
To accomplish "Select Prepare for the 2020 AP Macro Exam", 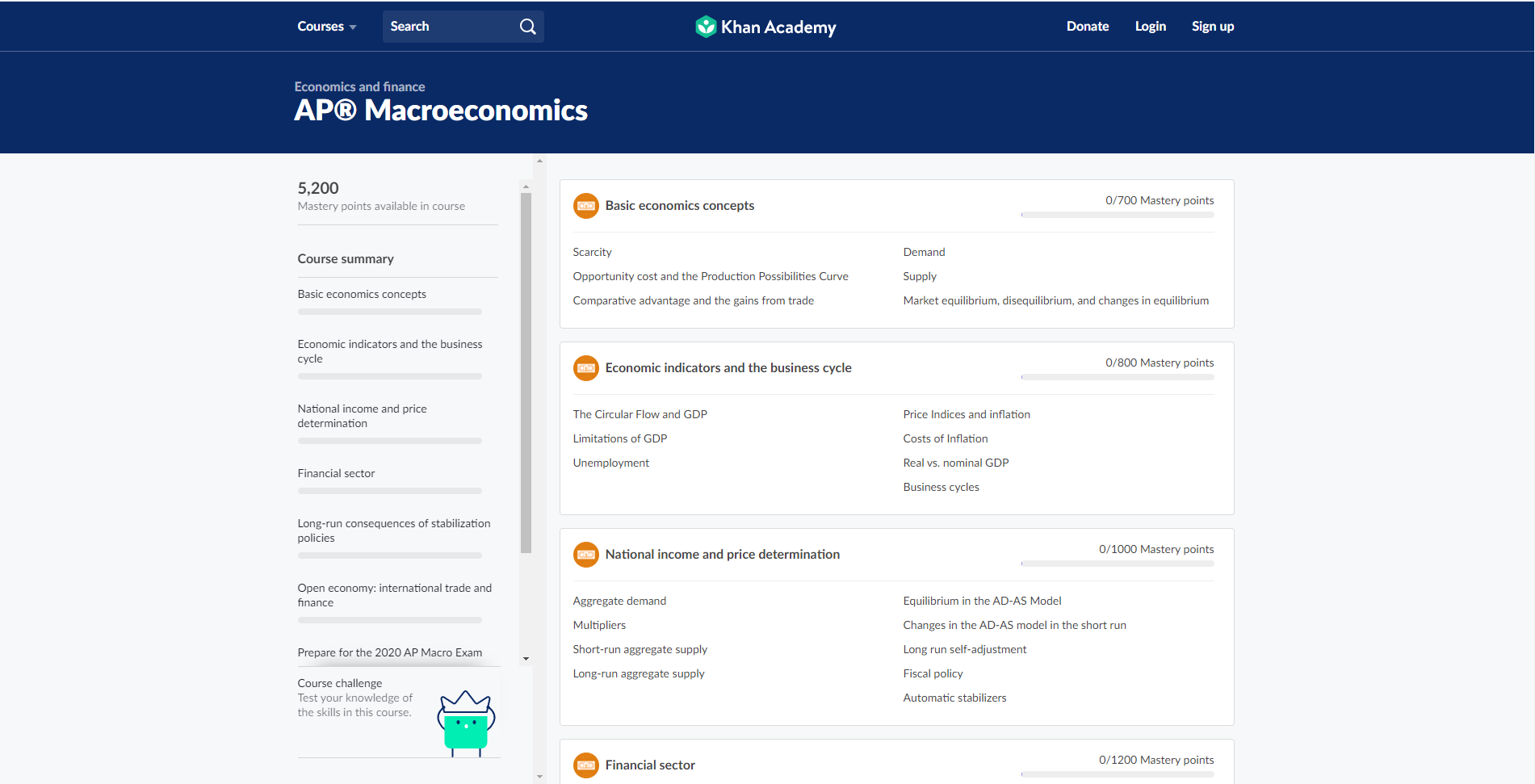I will (390, 652).
